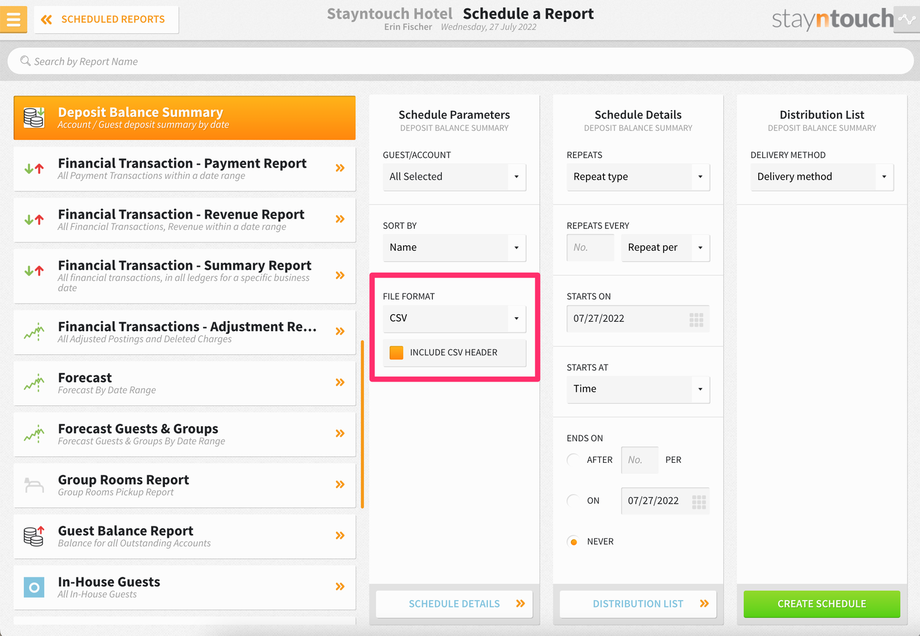Screen dimensions: 920x636
Task: Open the Guest/Account All Selected dropdown
Action: tap(454, 177)
